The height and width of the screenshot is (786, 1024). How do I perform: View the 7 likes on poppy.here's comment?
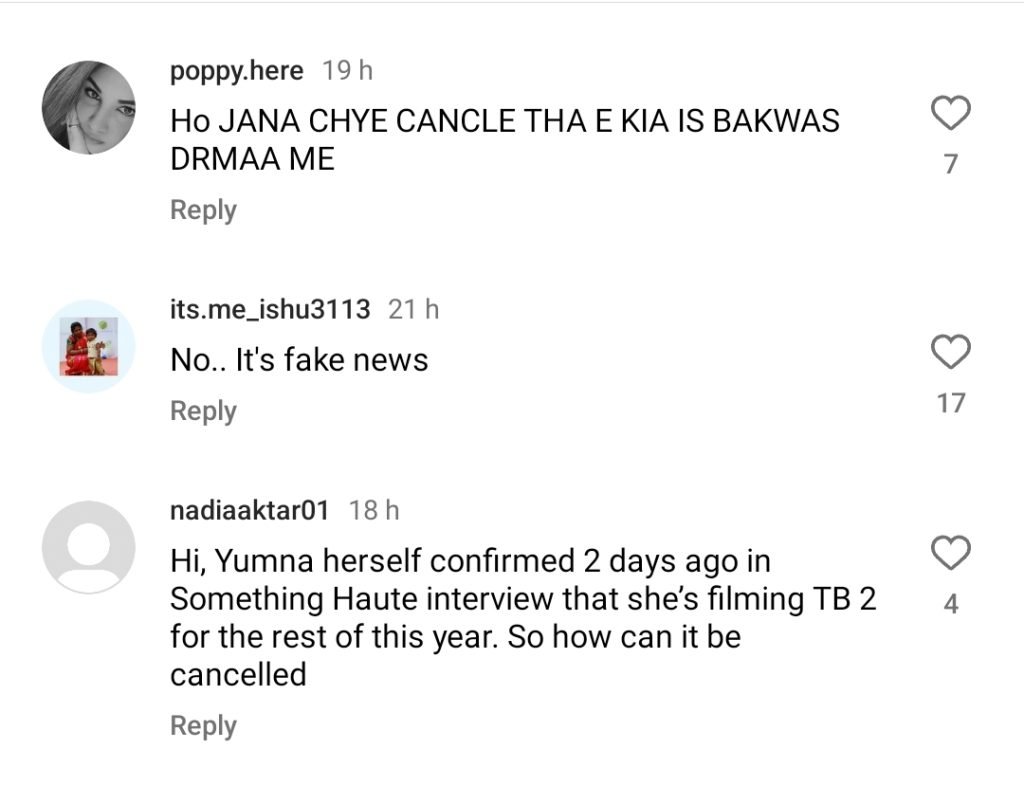pyautogui.click(x=951, y=163)
